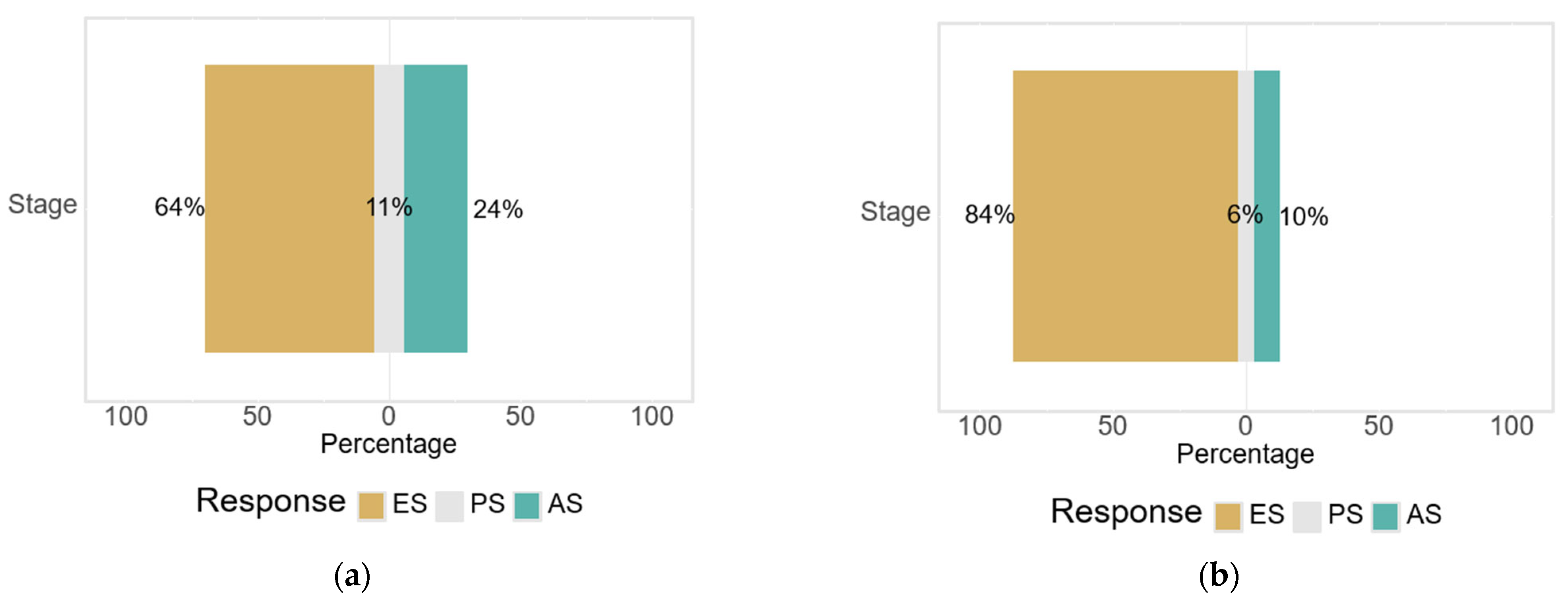This screenshot has width=1568, height=604.
Task: Click the (a) subfigure caption
Action: pos(353,575)
